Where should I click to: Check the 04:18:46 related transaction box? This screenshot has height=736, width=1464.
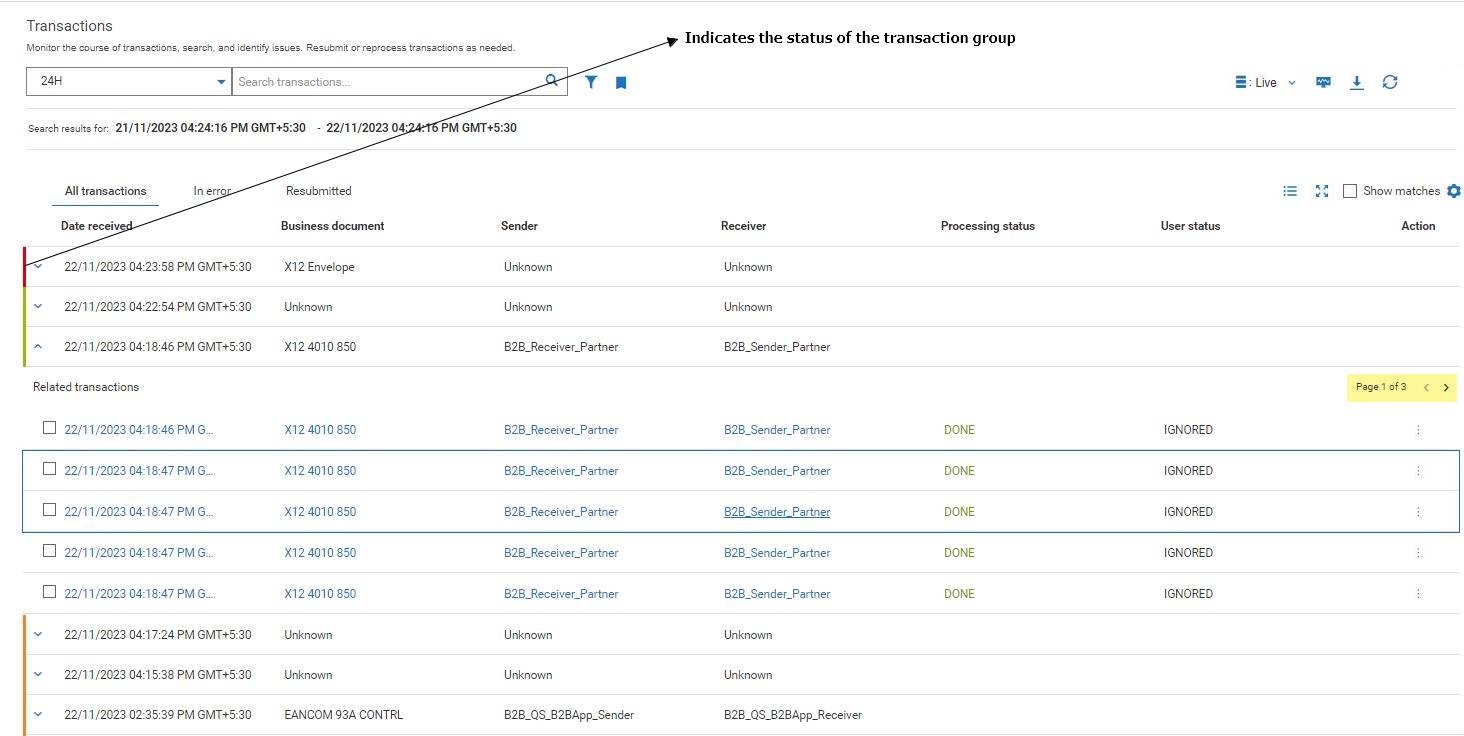coord(49,428)
